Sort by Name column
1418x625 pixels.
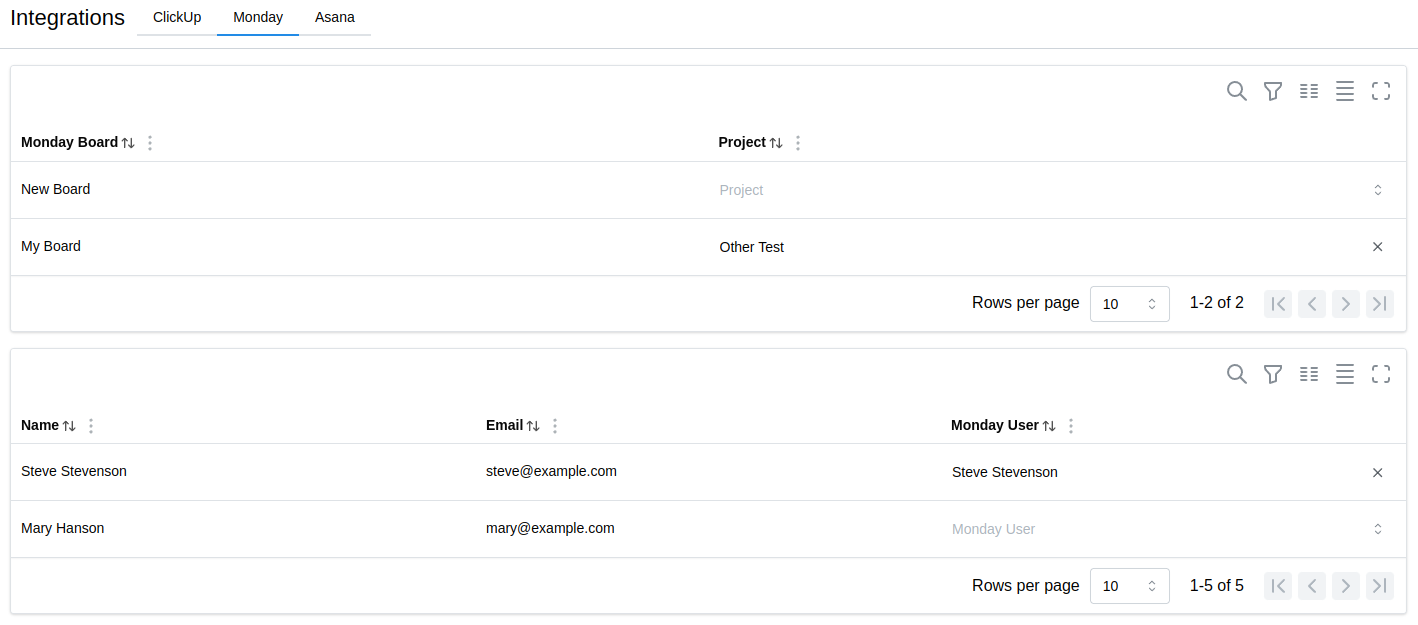(x=69, y=426)
